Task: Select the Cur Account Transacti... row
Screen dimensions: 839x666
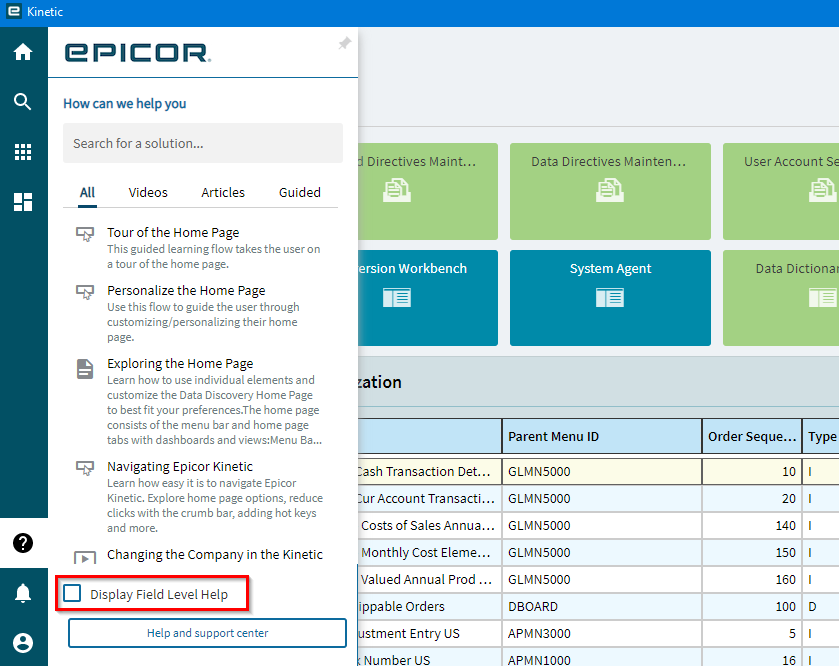Action: [598, 499]
